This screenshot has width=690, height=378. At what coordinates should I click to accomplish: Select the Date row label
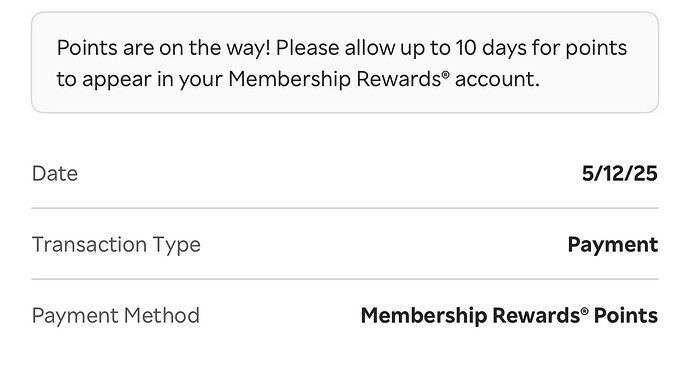pyautogui.click(x=55, y=173)
